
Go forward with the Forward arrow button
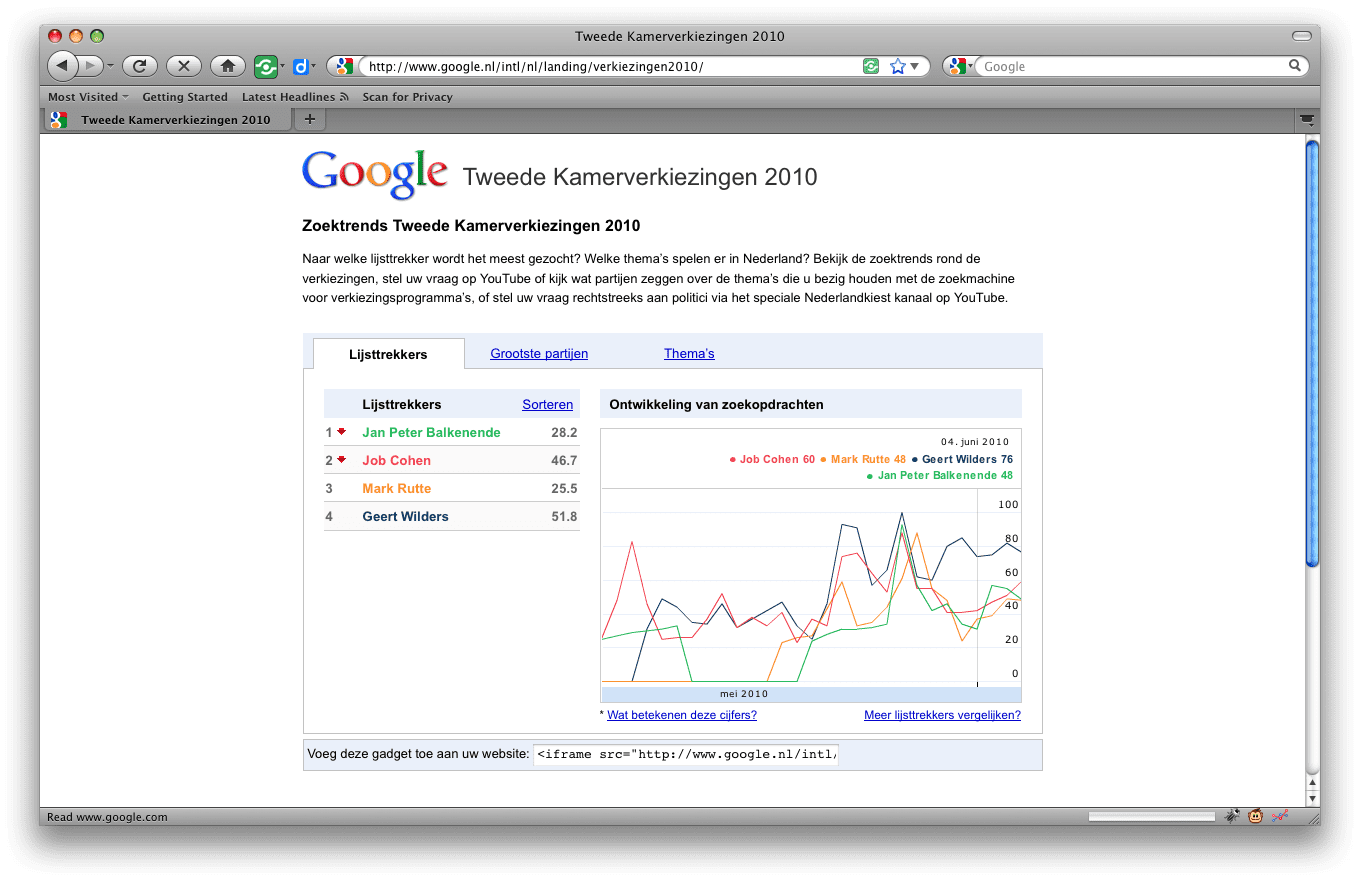(x=90, y=66)
